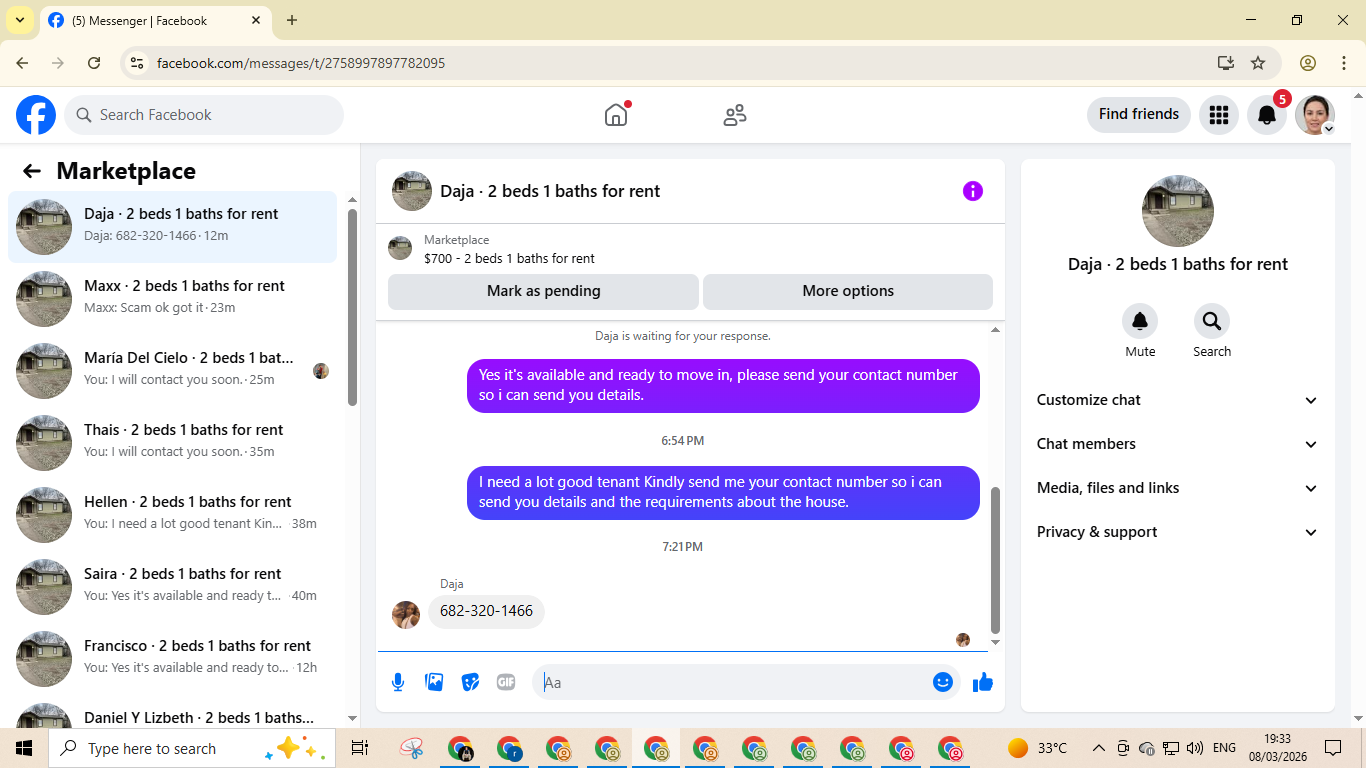The width and height of the screenshot is (1366, 768).
Task: Click Windows taskbar search box
Action: [x=190, y=748]
